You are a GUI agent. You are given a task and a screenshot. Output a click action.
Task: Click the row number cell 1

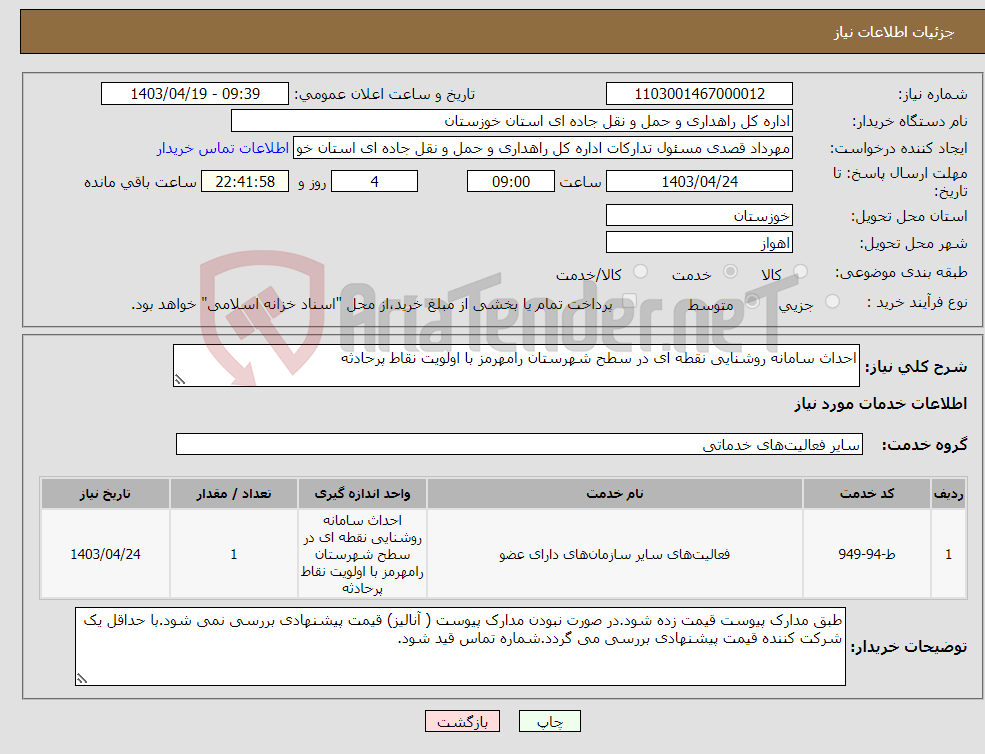pos(949,554)
